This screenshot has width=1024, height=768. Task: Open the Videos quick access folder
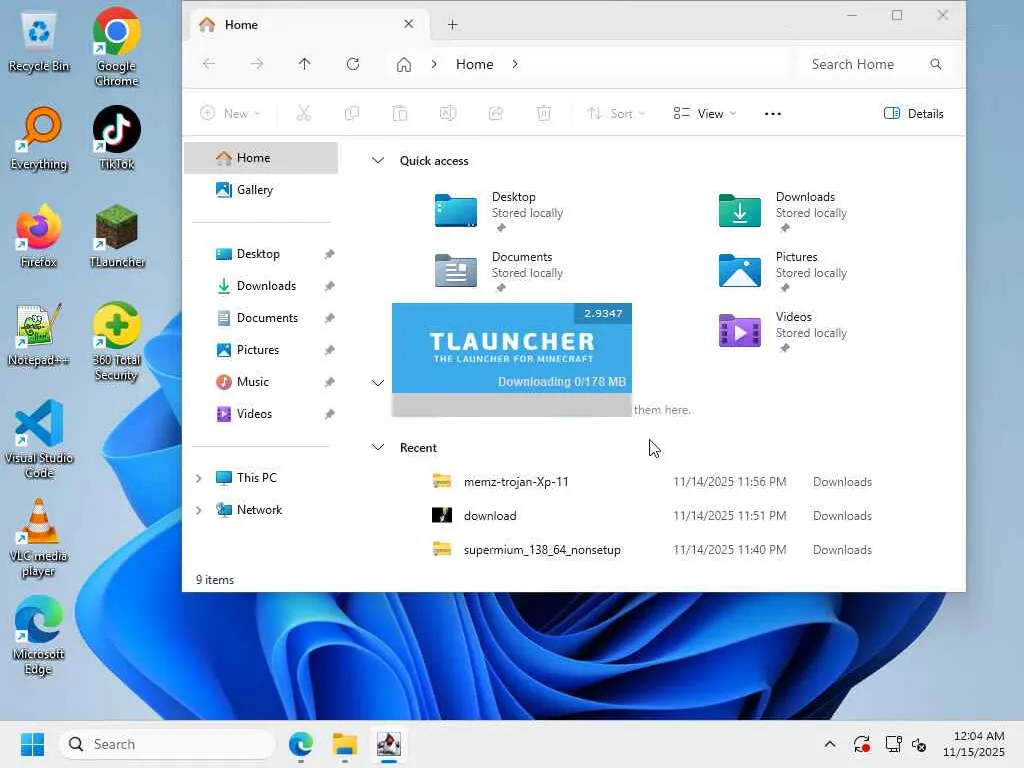(783, 331)
